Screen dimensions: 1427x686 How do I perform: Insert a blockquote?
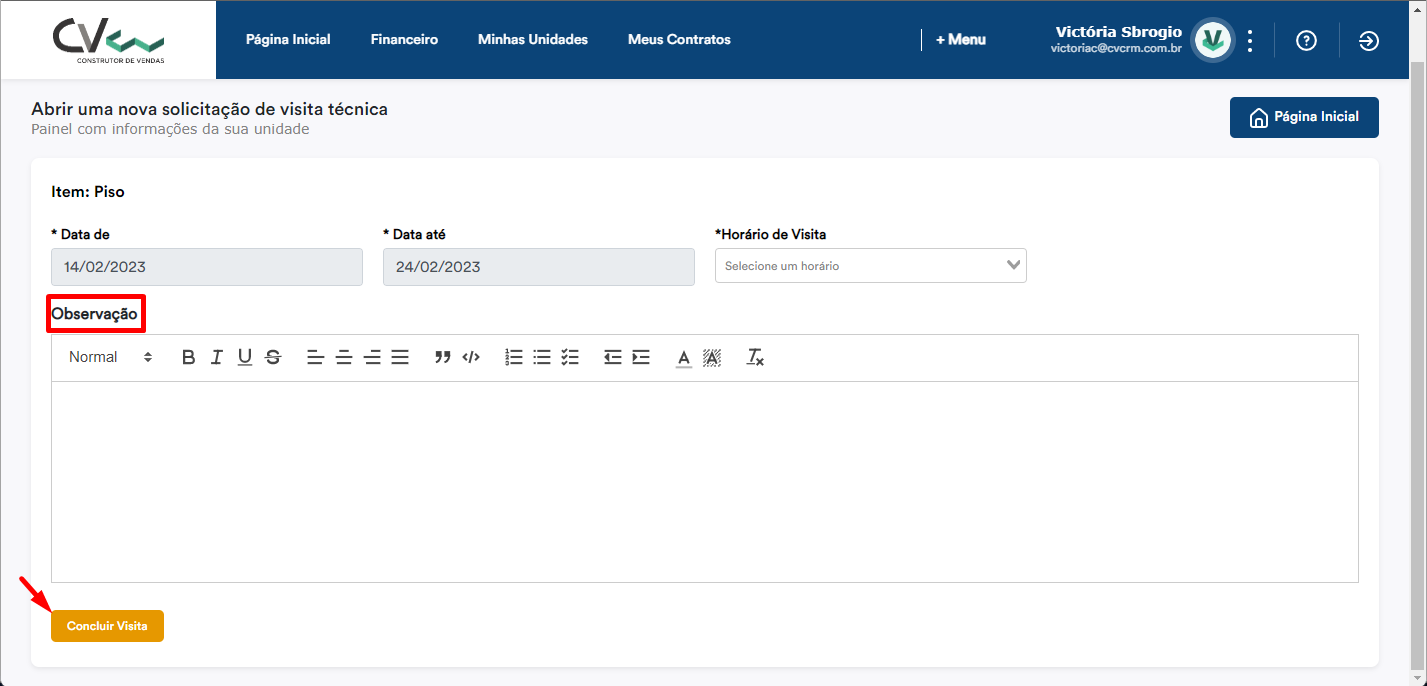[x=443, y=357]
